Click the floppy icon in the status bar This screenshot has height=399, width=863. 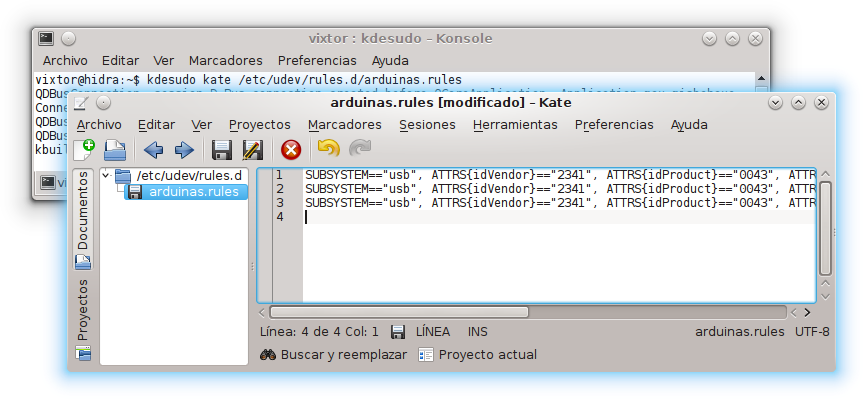click(398, 332)
